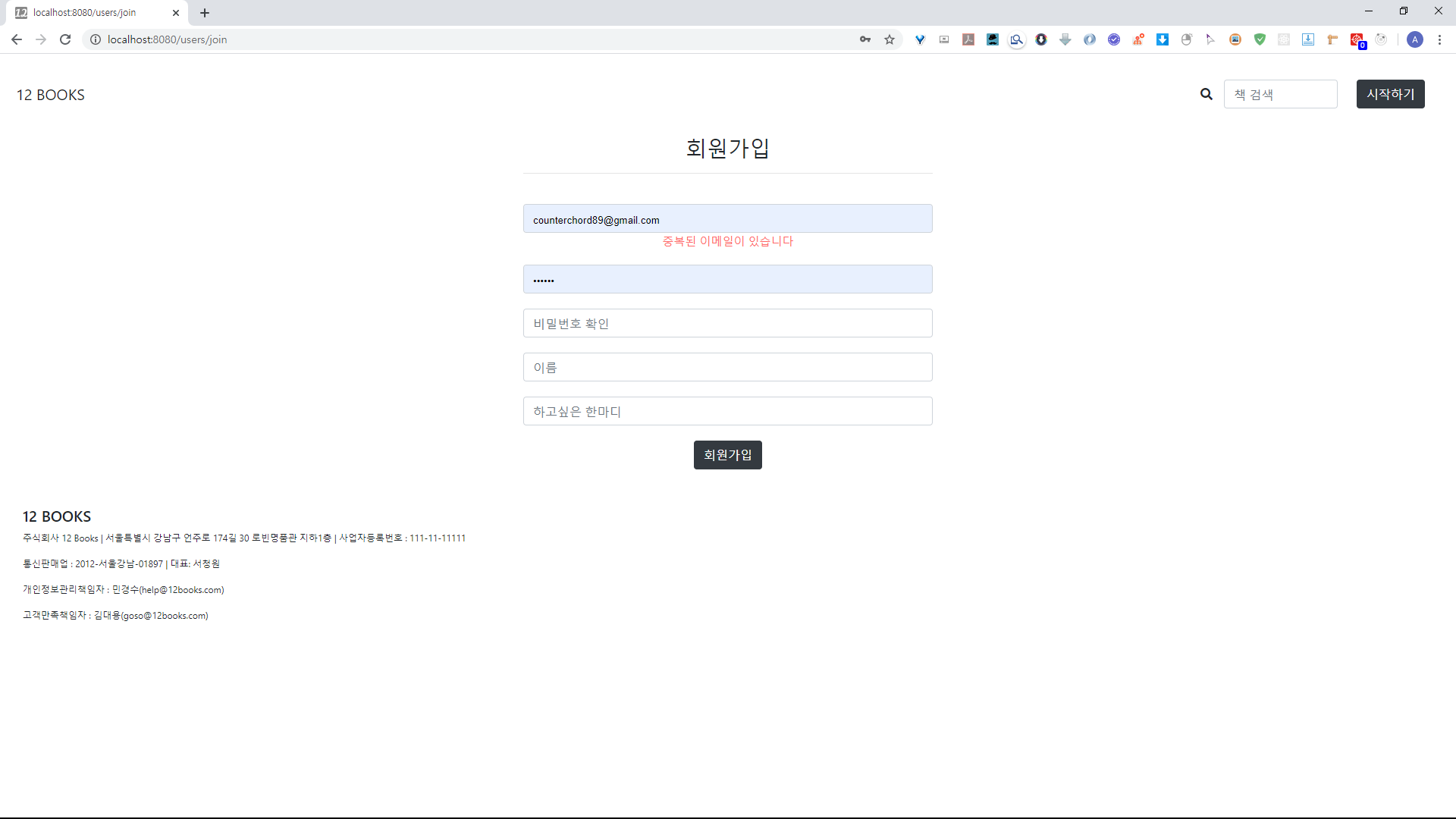Focus the 책 검색 search field
Viewport: 1456px width, 819px height.
(1280, 94)
